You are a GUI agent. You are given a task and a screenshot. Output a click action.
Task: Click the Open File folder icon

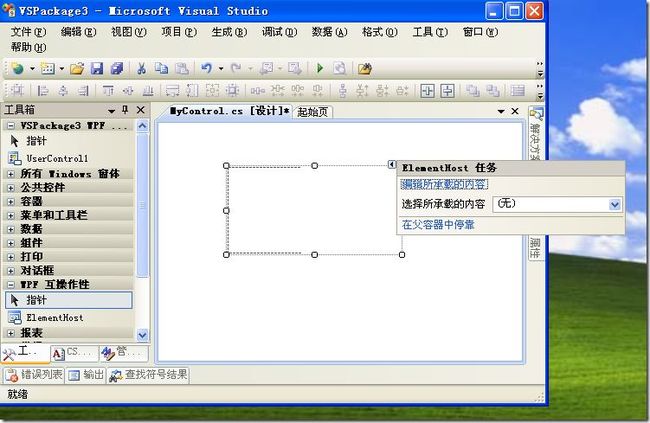coord(77,68)
